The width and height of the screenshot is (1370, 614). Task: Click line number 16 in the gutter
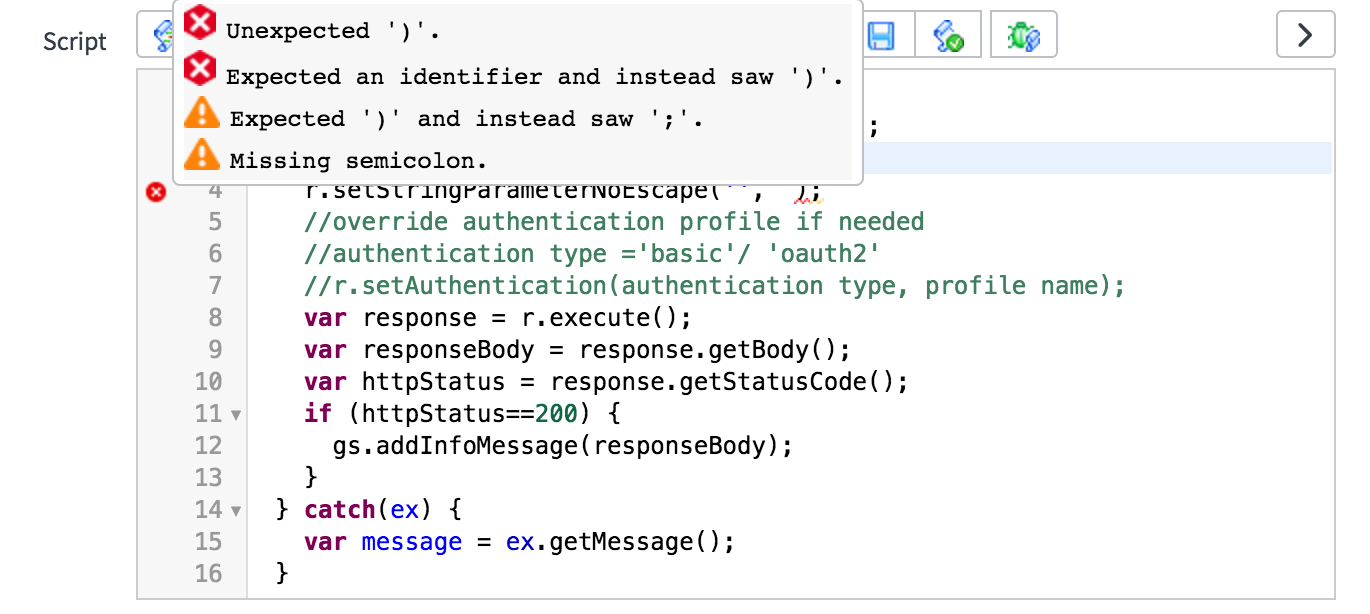coord(208,574)
